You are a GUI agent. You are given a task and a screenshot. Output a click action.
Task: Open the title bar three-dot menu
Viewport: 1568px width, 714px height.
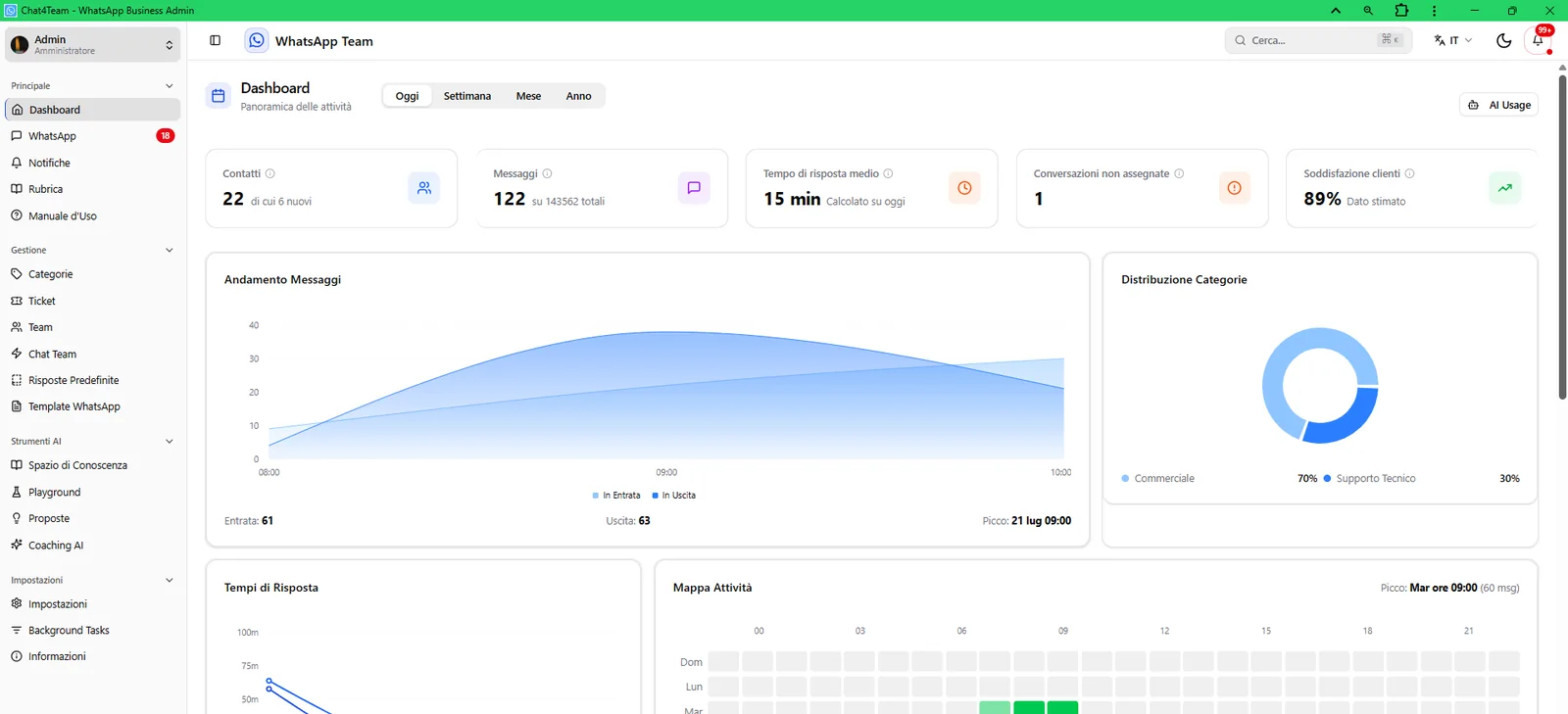(x=1434, y=11)
